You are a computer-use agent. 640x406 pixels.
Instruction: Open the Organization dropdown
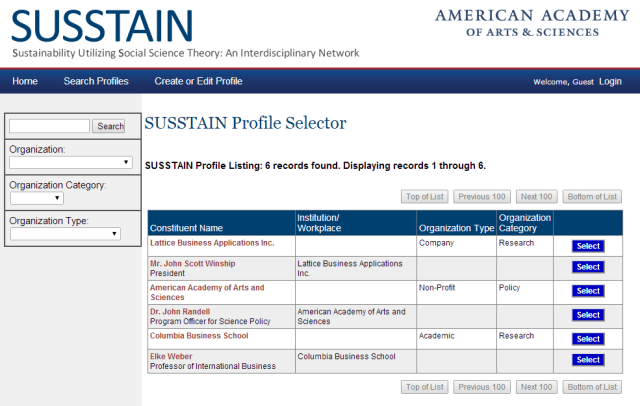pos(71,162)
